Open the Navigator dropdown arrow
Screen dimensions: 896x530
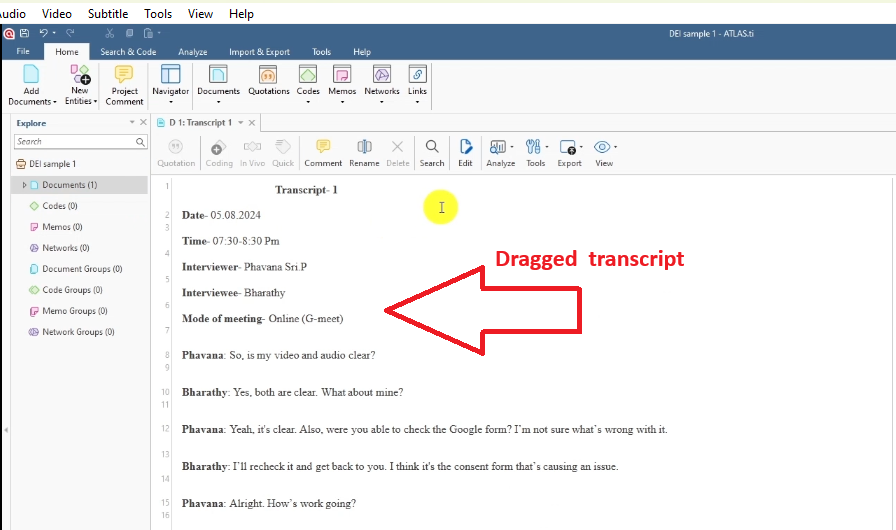coord(170,102)
